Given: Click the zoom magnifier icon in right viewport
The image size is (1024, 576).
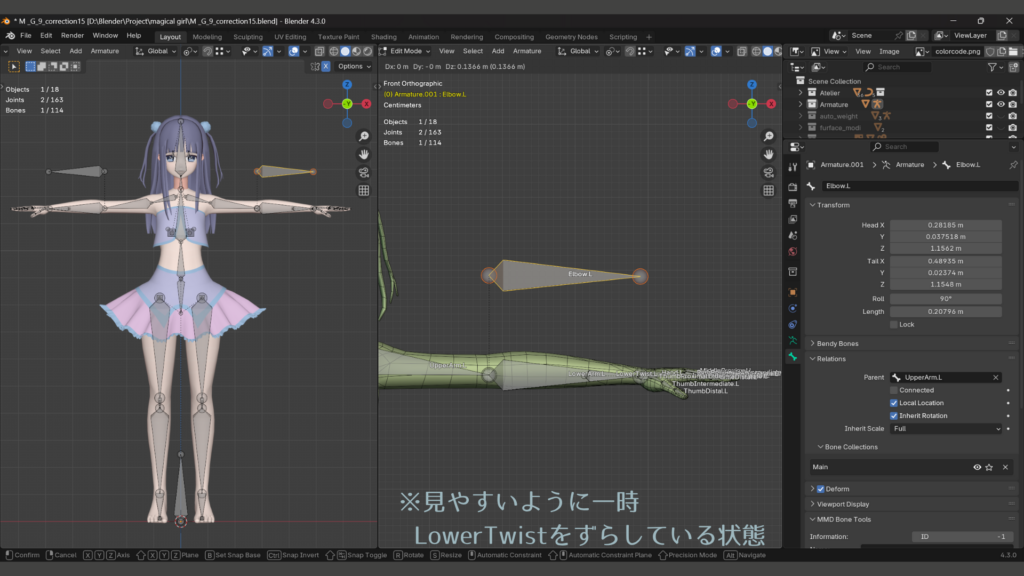Looking at the screenshot, I should coord(768,137).
